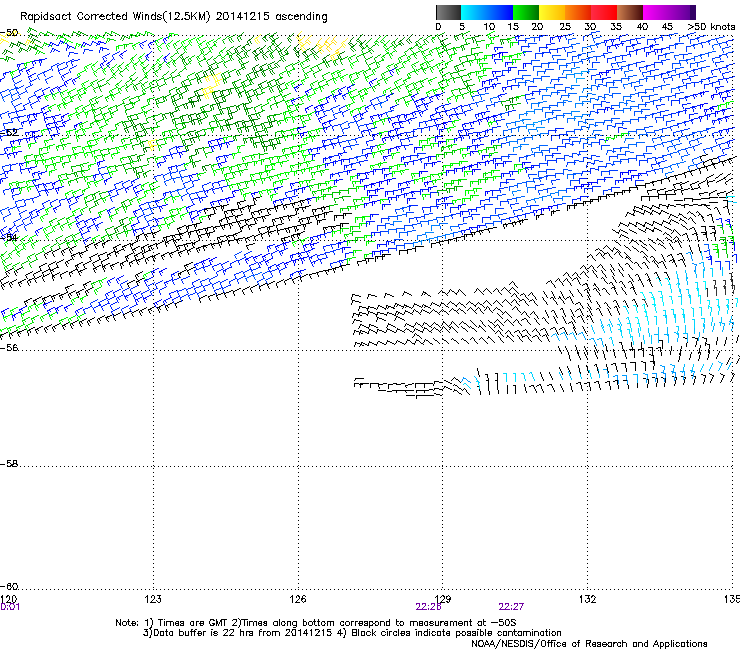Click the 129 longitude axis label
This screenshot has width=740, height=650.
(443, 599)
